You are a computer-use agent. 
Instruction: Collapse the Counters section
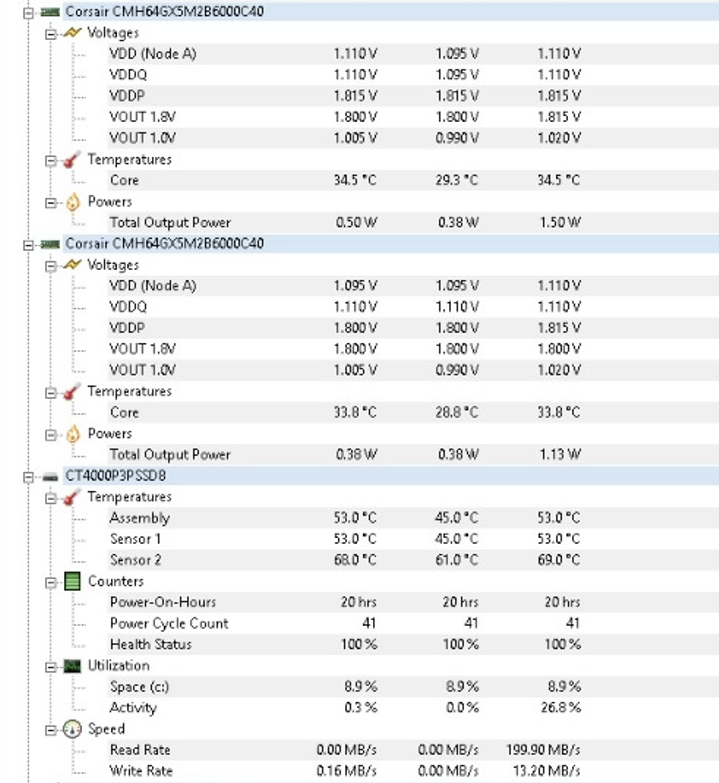(51, 582)
